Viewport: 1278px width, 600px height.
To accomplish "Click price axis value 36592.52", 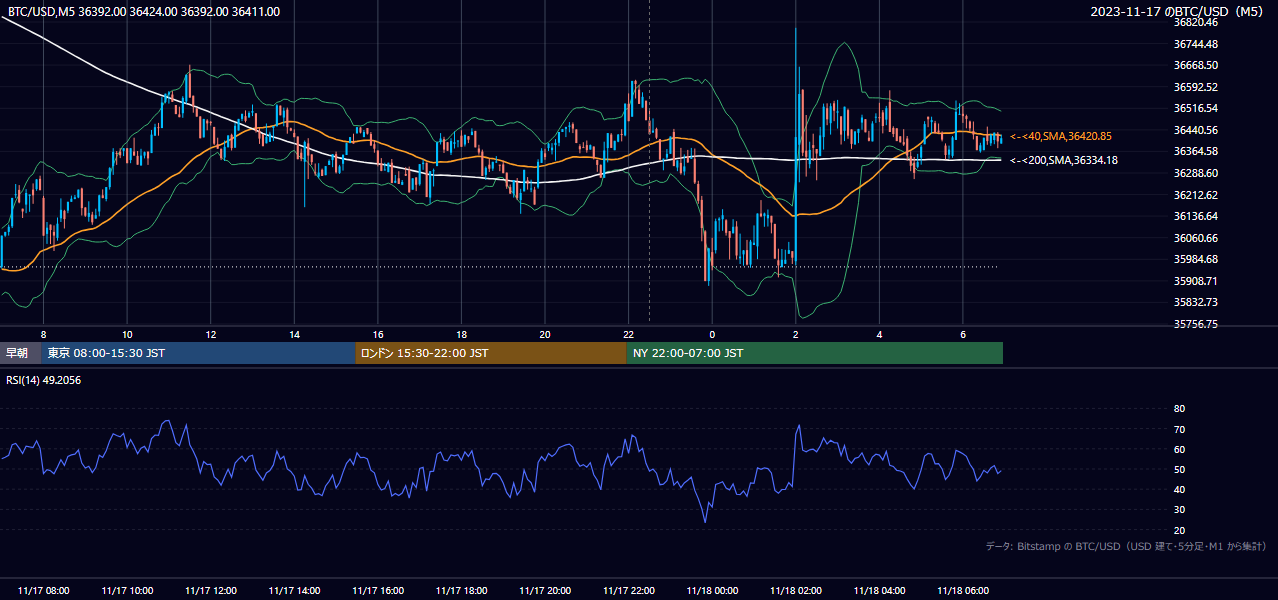I will pyautogui.click(x=1196, y=87).
